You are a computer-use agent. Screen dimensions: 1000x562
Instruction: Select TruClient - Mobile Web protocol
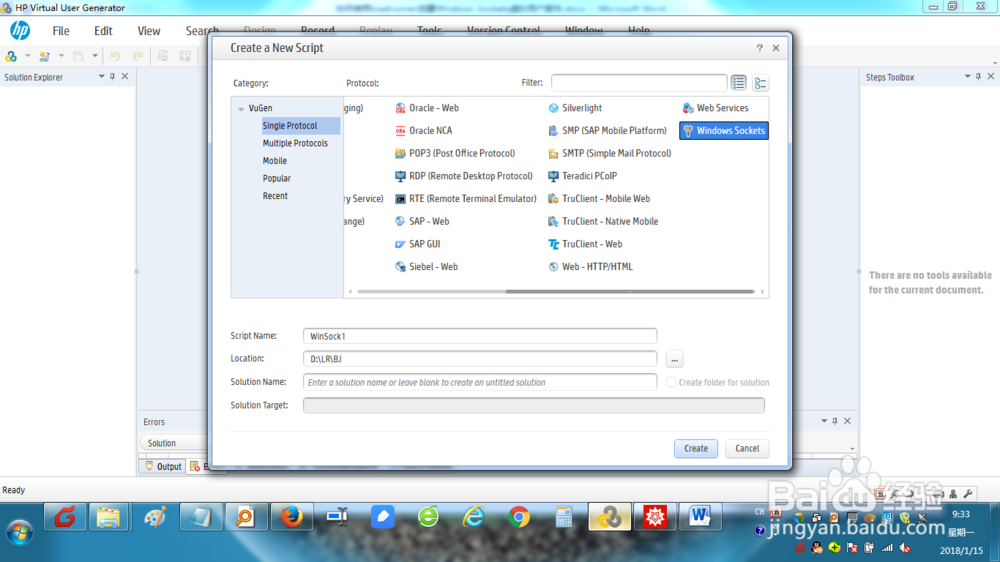(599, 198)
